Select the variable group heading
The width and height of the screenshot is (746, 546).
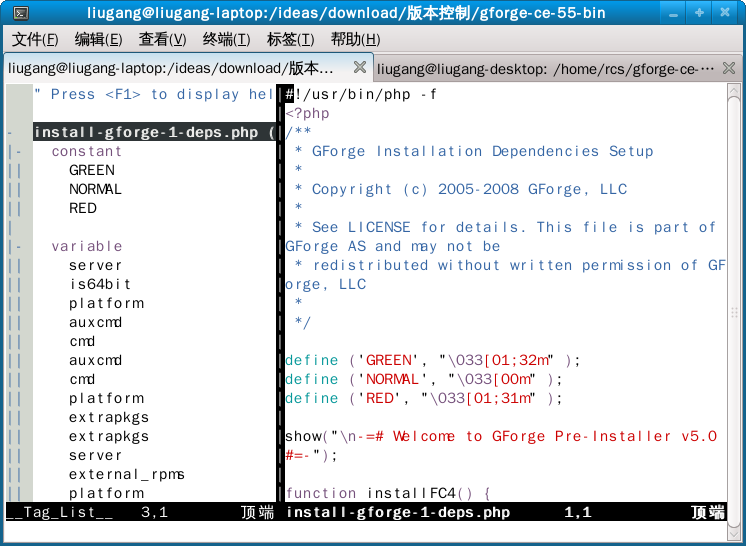point(87,246)
